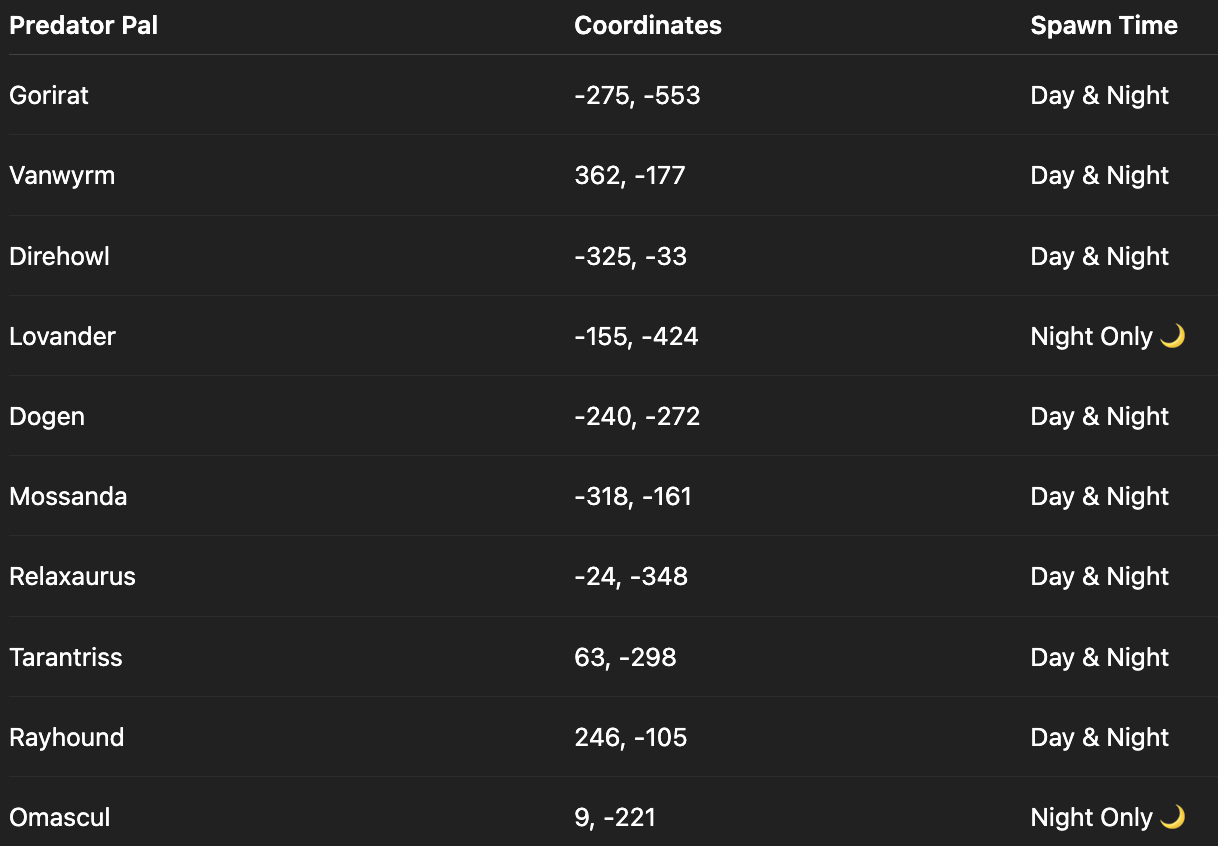1218x846 pixels.
Task: Click the coordinates -275, -553
Action: (637, 96)
